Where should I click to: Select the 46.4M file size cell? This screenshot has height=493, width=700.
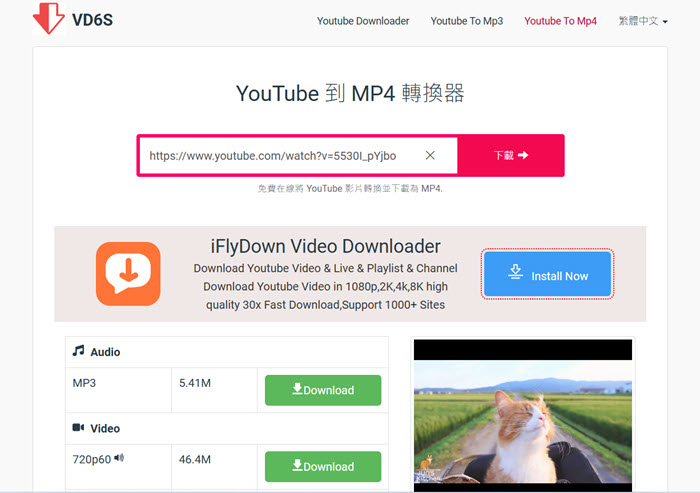214,466
